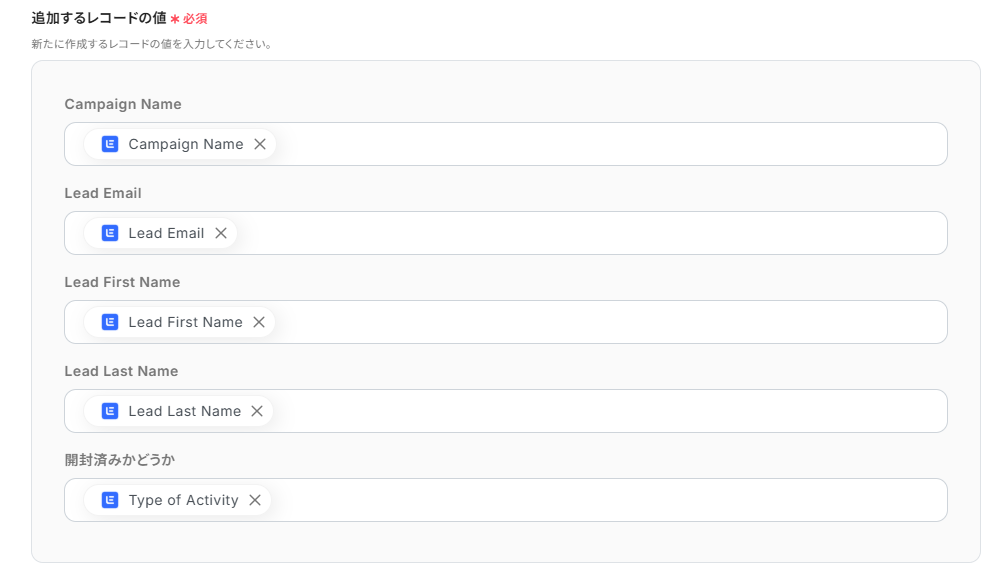The image size is (1004, 578).
Task: Click the Lead Last Name chip text
Action: (184, 411)
